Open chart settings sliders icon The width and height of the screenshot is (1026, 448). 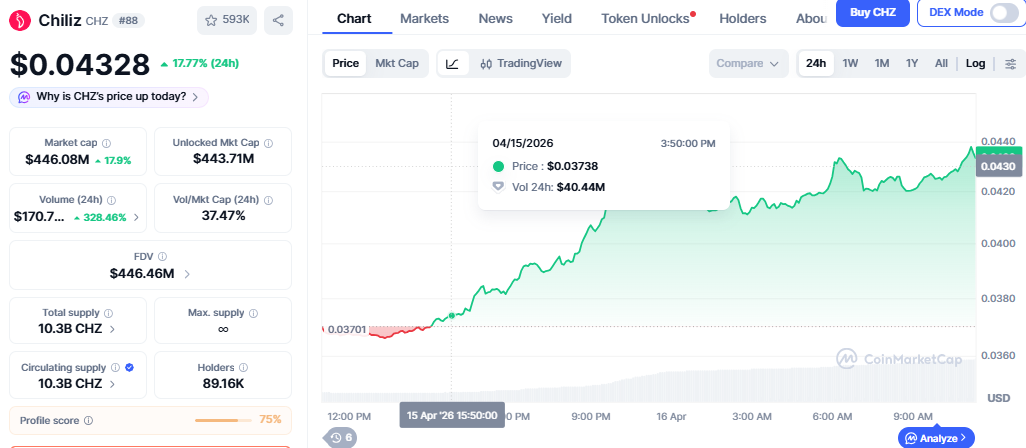[x=1010, y=63]
